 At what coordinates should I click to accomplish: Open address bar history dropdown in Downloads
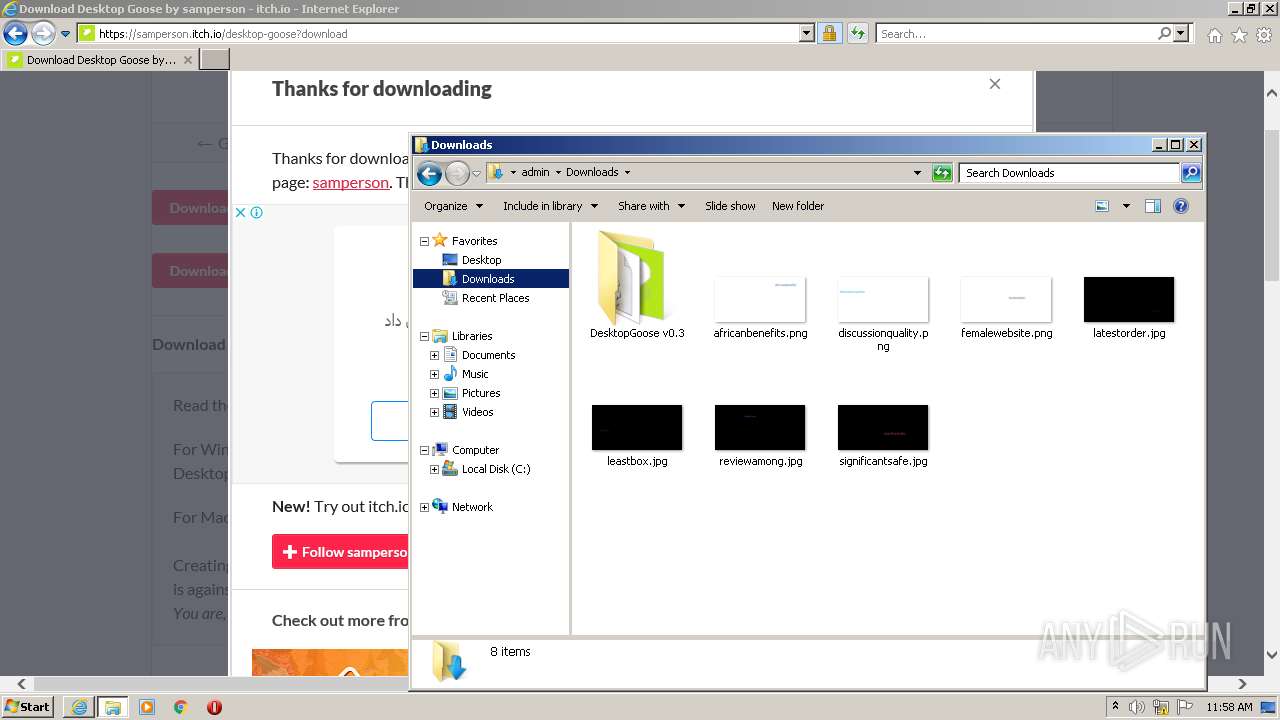[917, 173]
